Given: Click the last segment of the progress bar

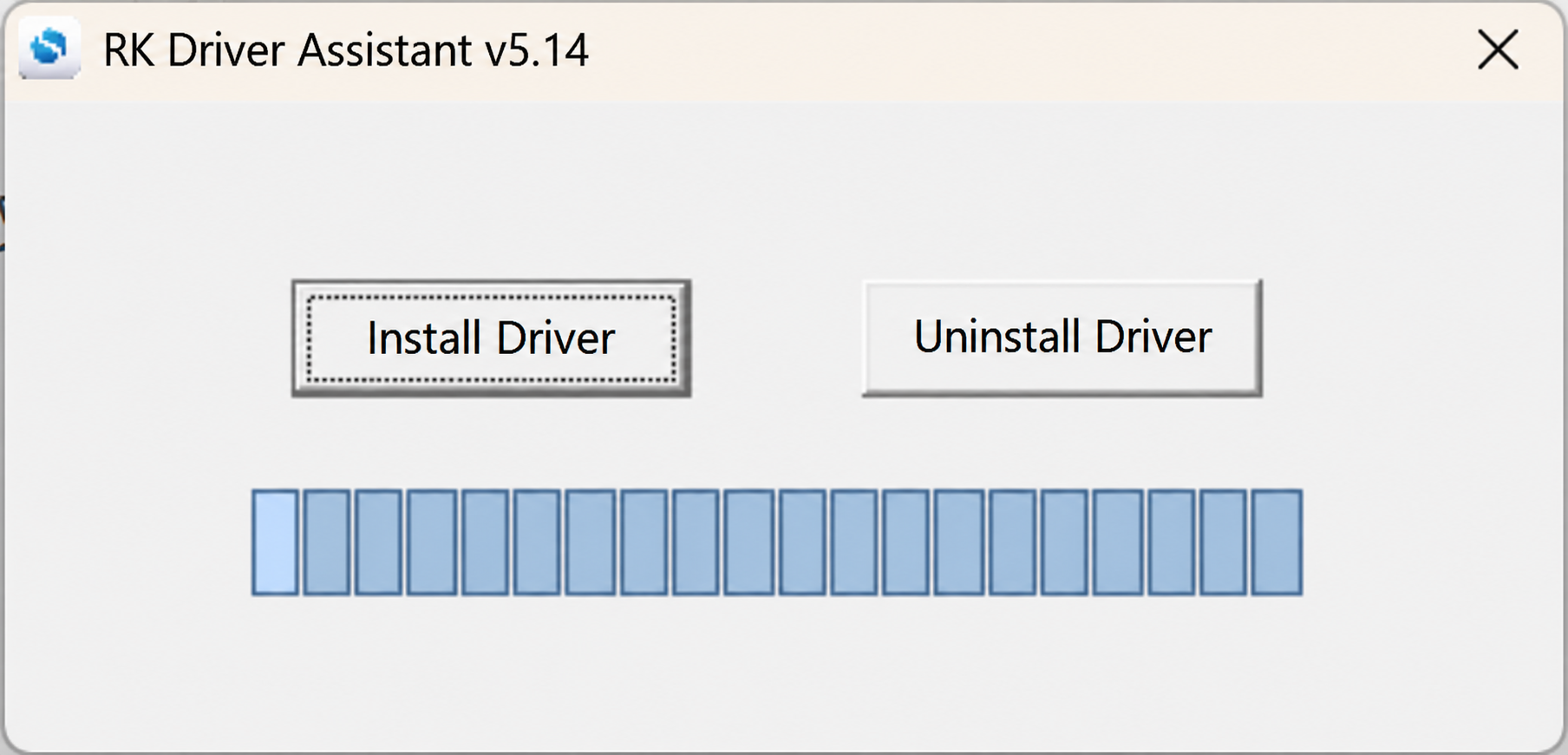Looking at the screenshot, I should tap(1277, 542).
